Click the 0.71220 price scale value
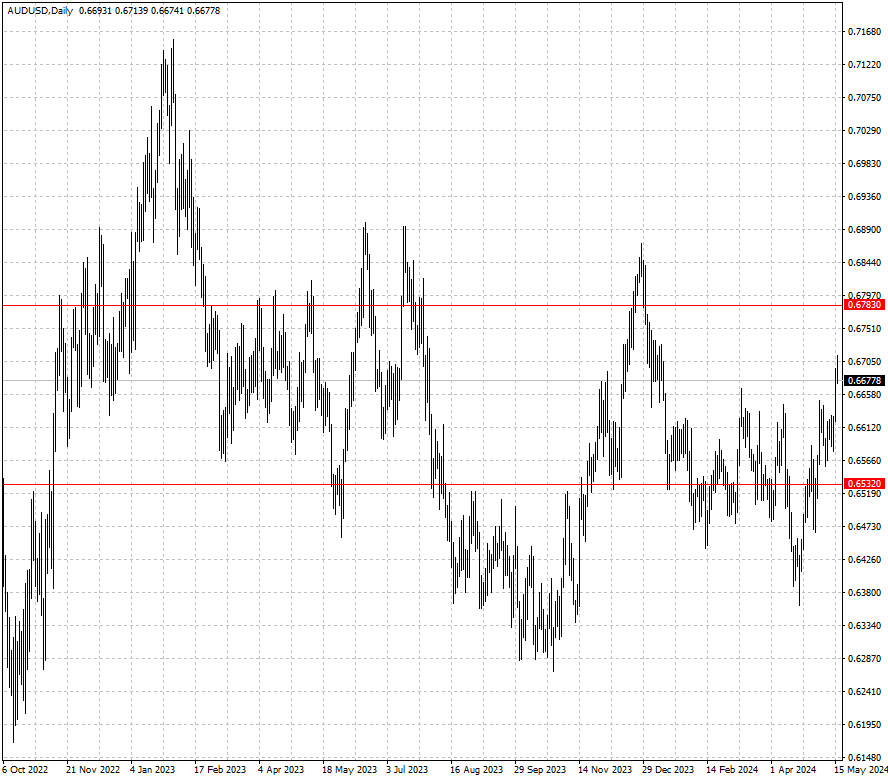 [x=864, y=65]
